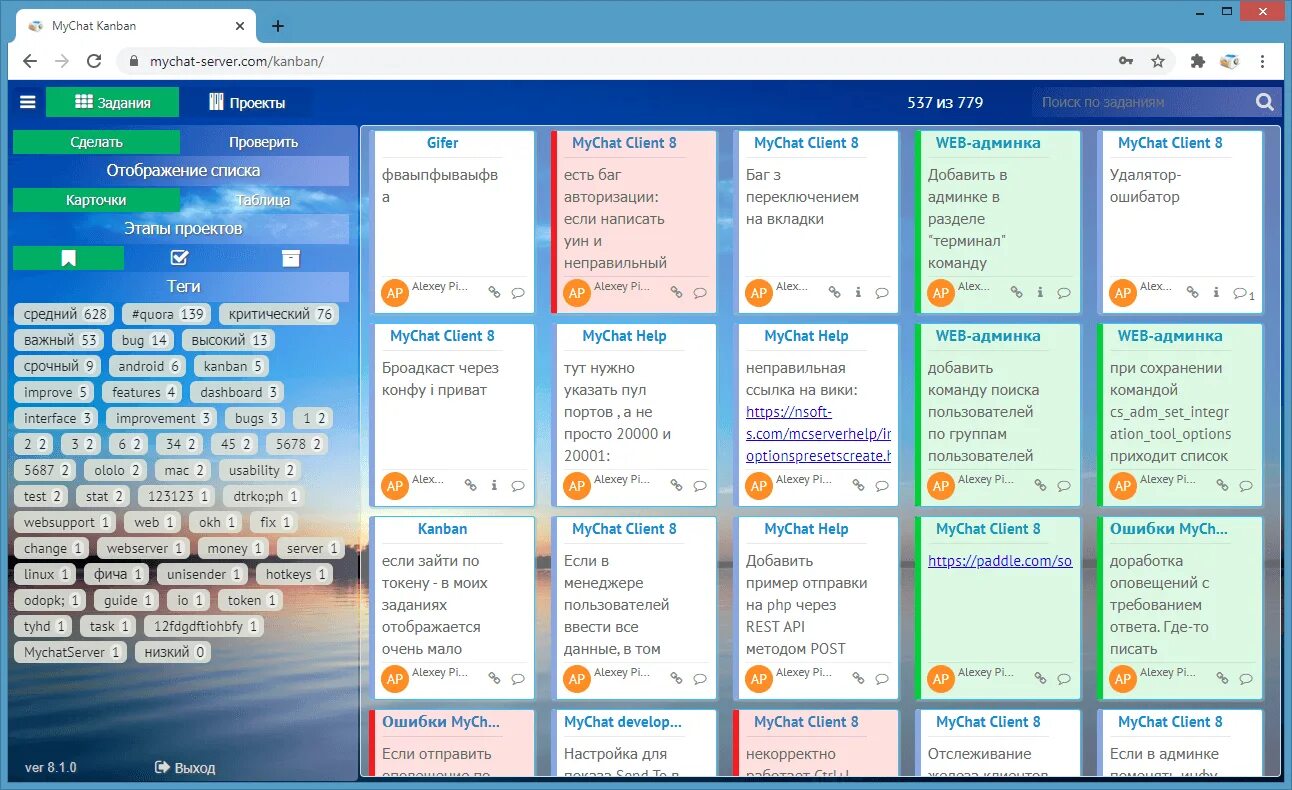Viewport: 1292px width, 790px height.
Task: Open comments on доработка оповещений card
Action: click(1246, 679)
